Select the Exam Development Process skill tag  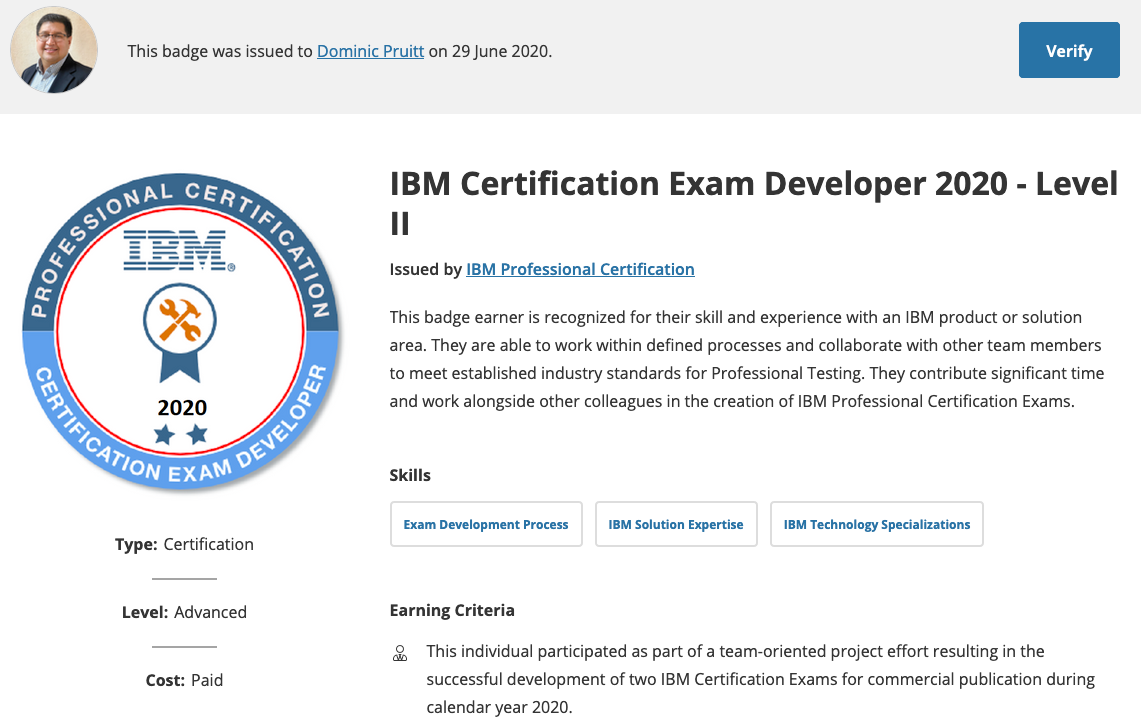486,524
